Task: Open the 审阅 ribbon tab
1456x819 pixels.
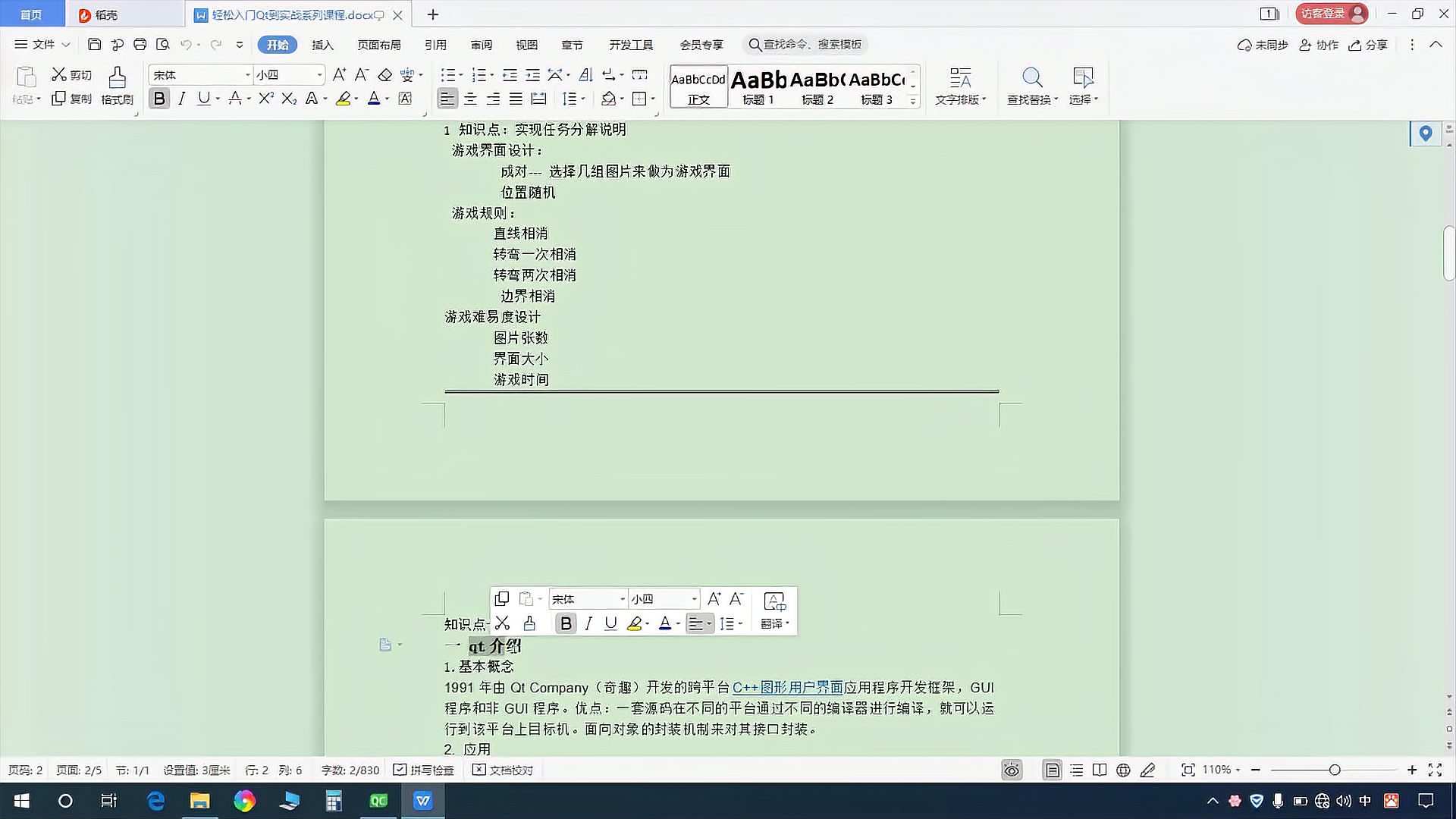Action: 481,45
